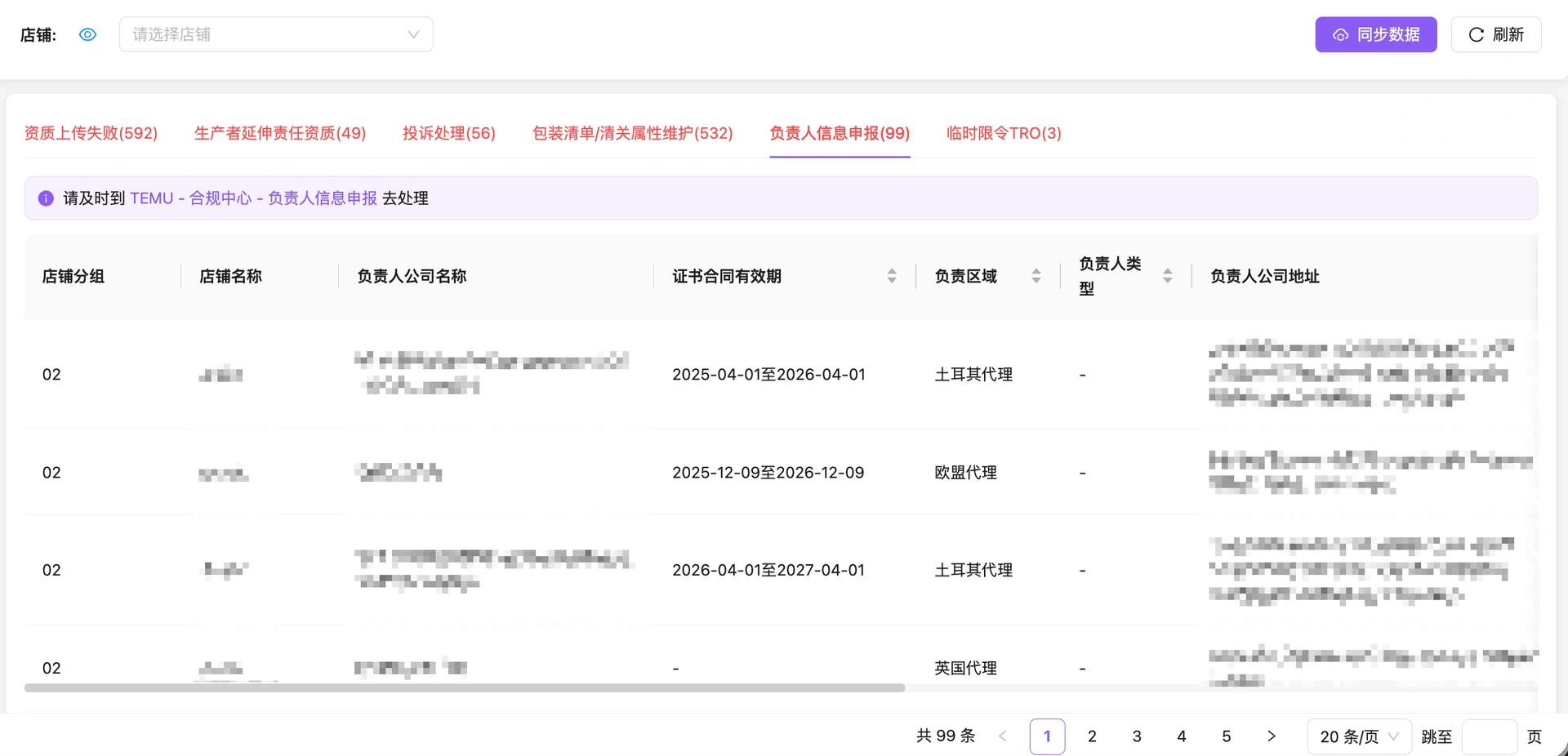Image resolution: width=1568 pixels, height=756 pixels.
Task: Click 土耳其代理 in the 2026-04-01 row
Action: [x=973, y=570]
